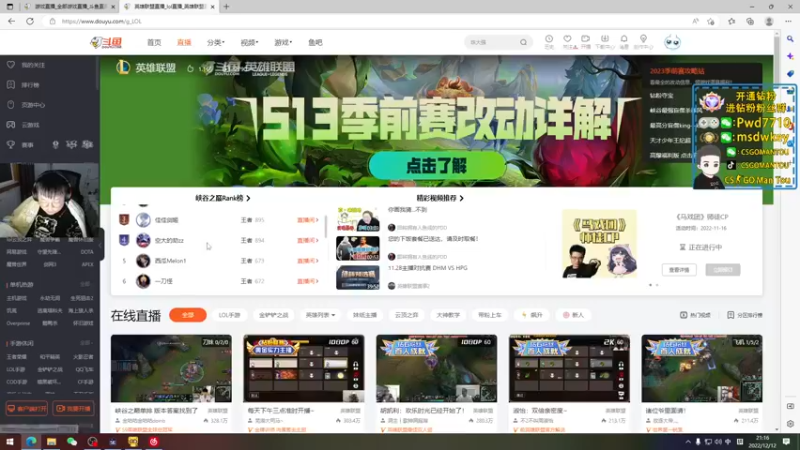Open creator center lightbulb icon
The width and height of the screenshot is (800, 450).
pyautogui.click(x=643, y=41)
